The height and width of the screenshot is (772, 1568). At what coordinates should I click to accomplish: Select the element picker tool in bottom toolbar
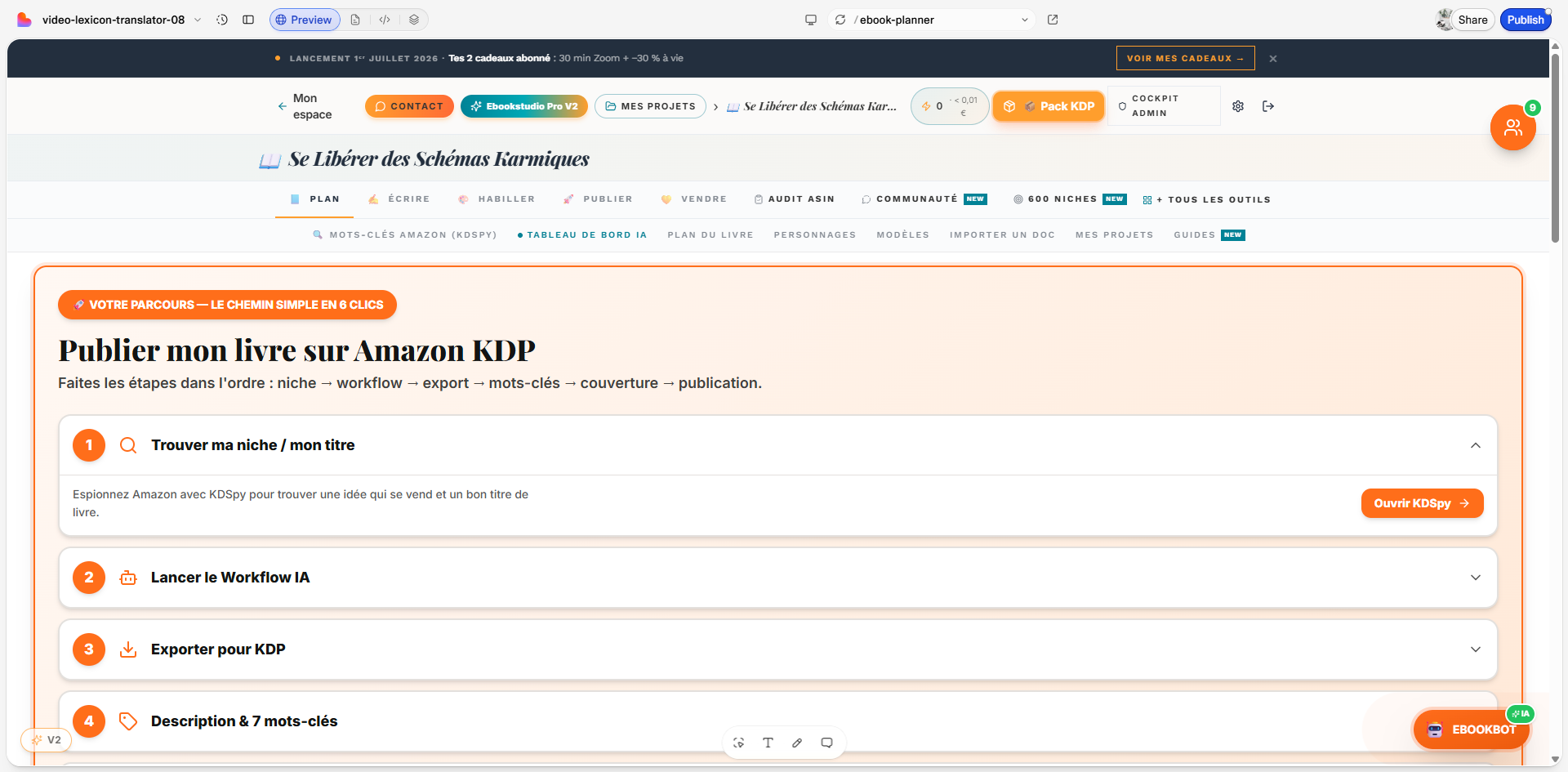(738, 743)
